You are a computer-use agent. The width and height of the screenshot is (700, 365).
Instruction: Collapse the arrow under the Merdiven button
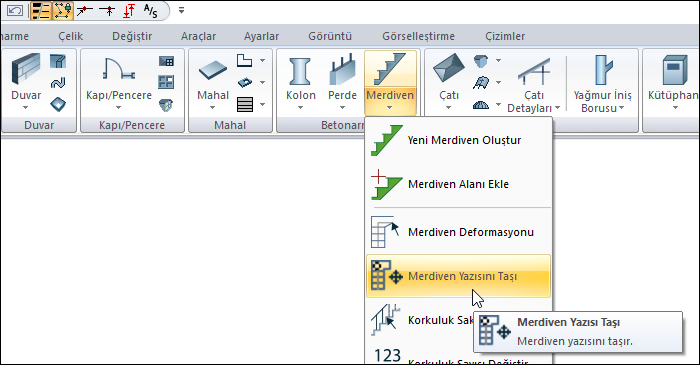point(390,108)
